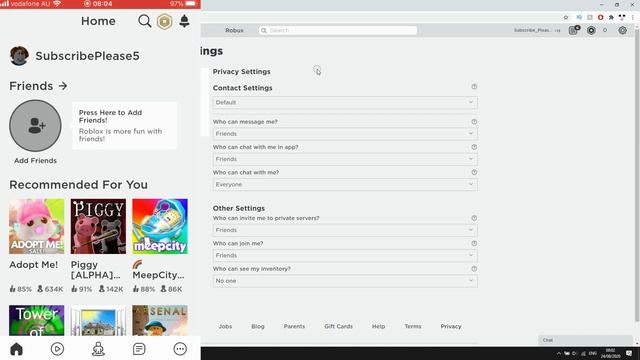Screen dimensions: 640x360
Task: Open the Arsenal game thumbnail
Action: [x=160, y=320]
